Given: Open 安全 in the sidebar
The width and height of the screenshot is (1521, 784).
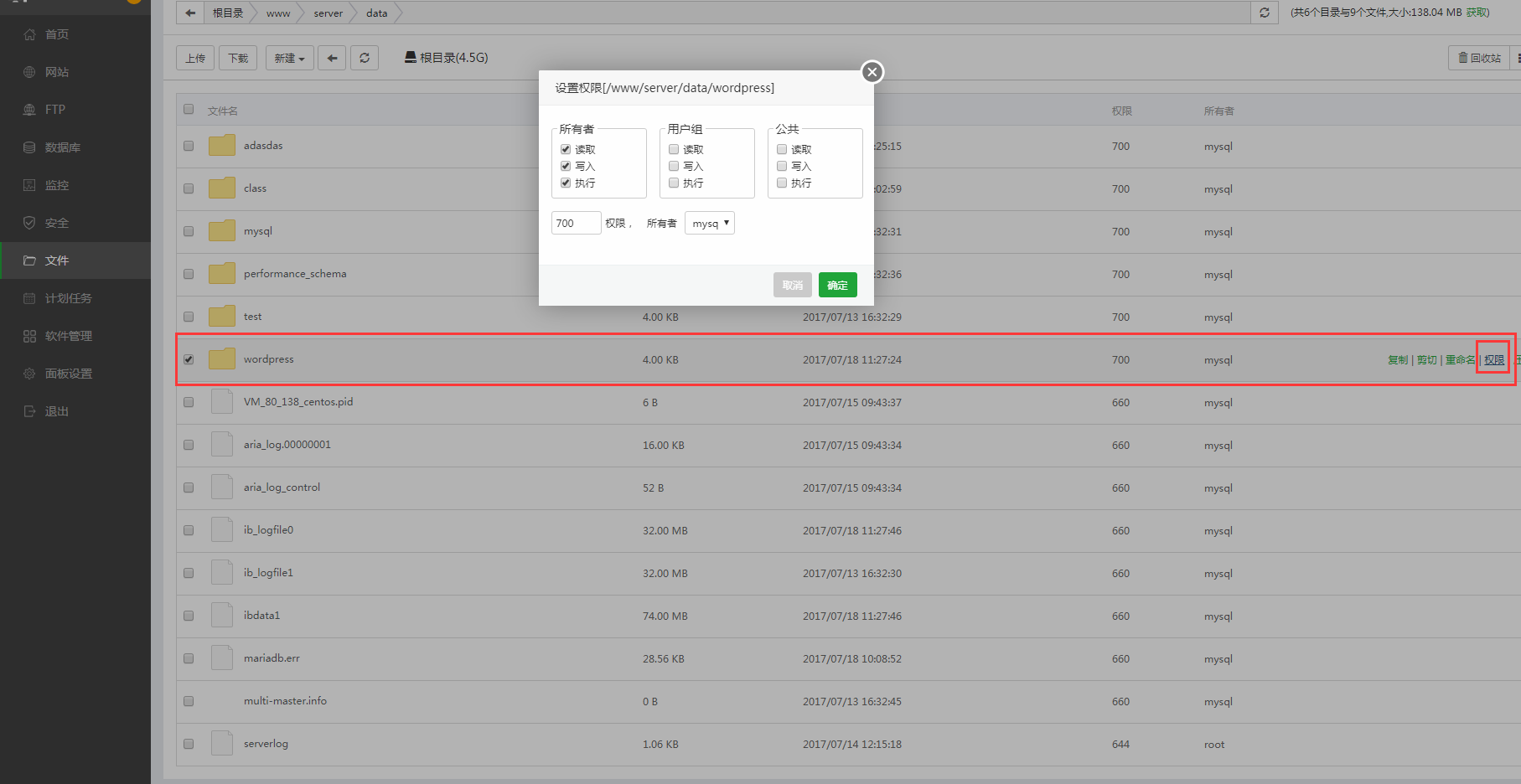Looking at the screenshot, I should pyautogui.click(x=75, y=223).
